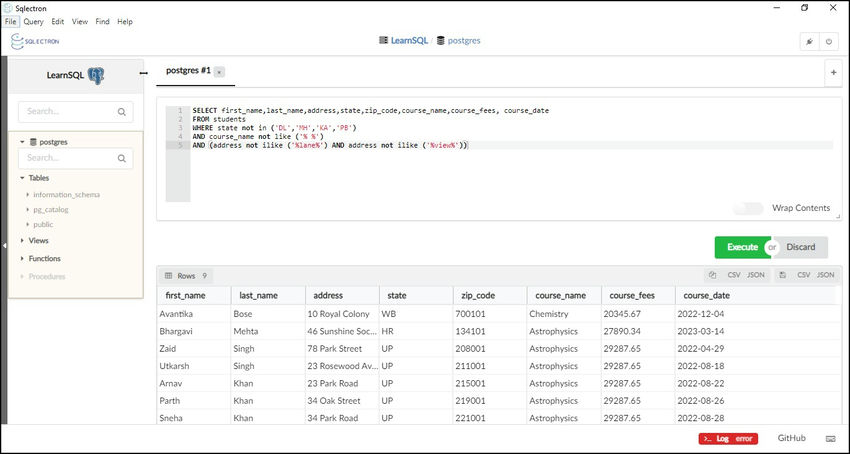Execute the SQL query
850x454 pixels.
(742, 247)
